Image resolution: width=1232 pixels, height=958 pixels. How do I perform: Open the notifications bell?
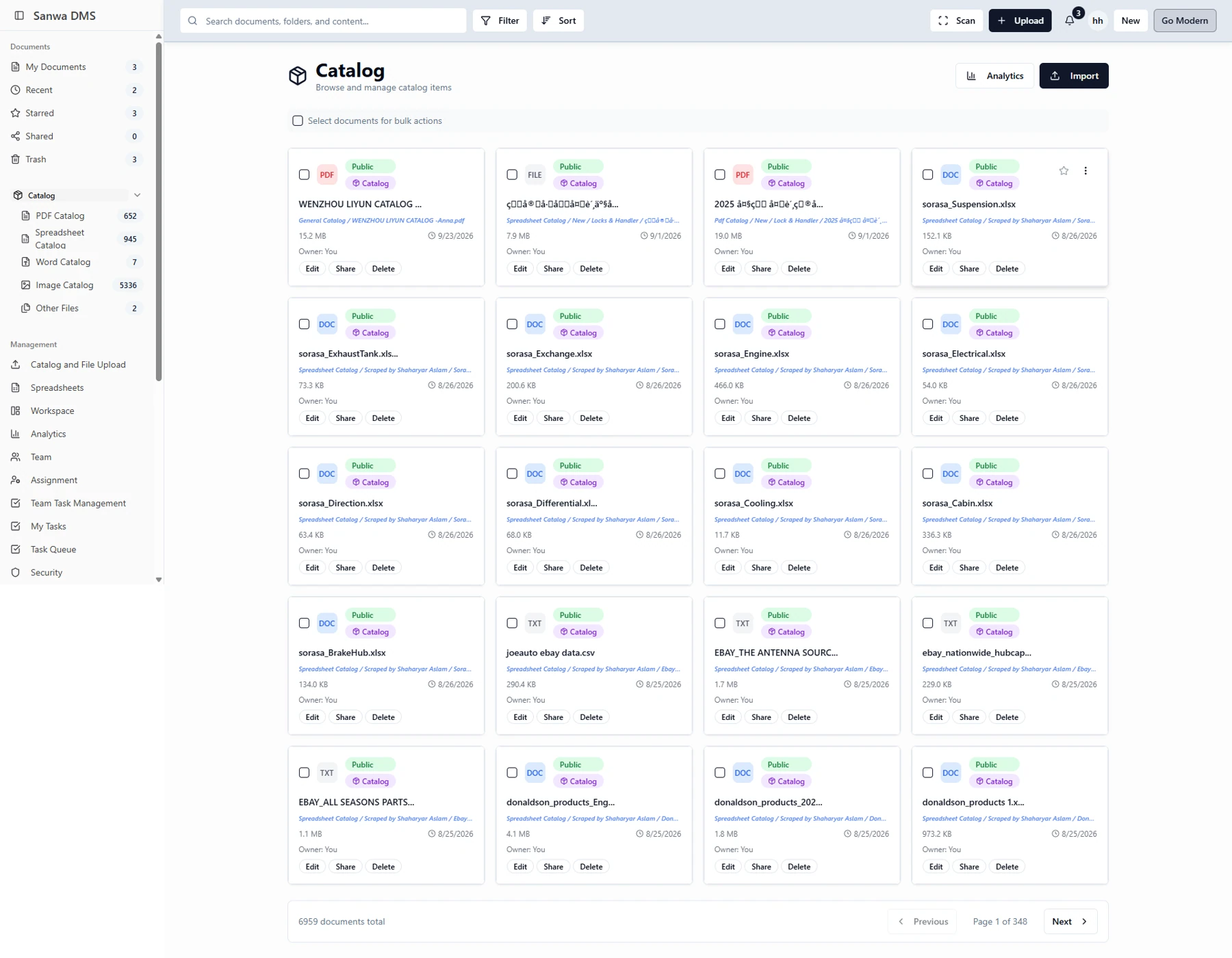click(1069, 21)
